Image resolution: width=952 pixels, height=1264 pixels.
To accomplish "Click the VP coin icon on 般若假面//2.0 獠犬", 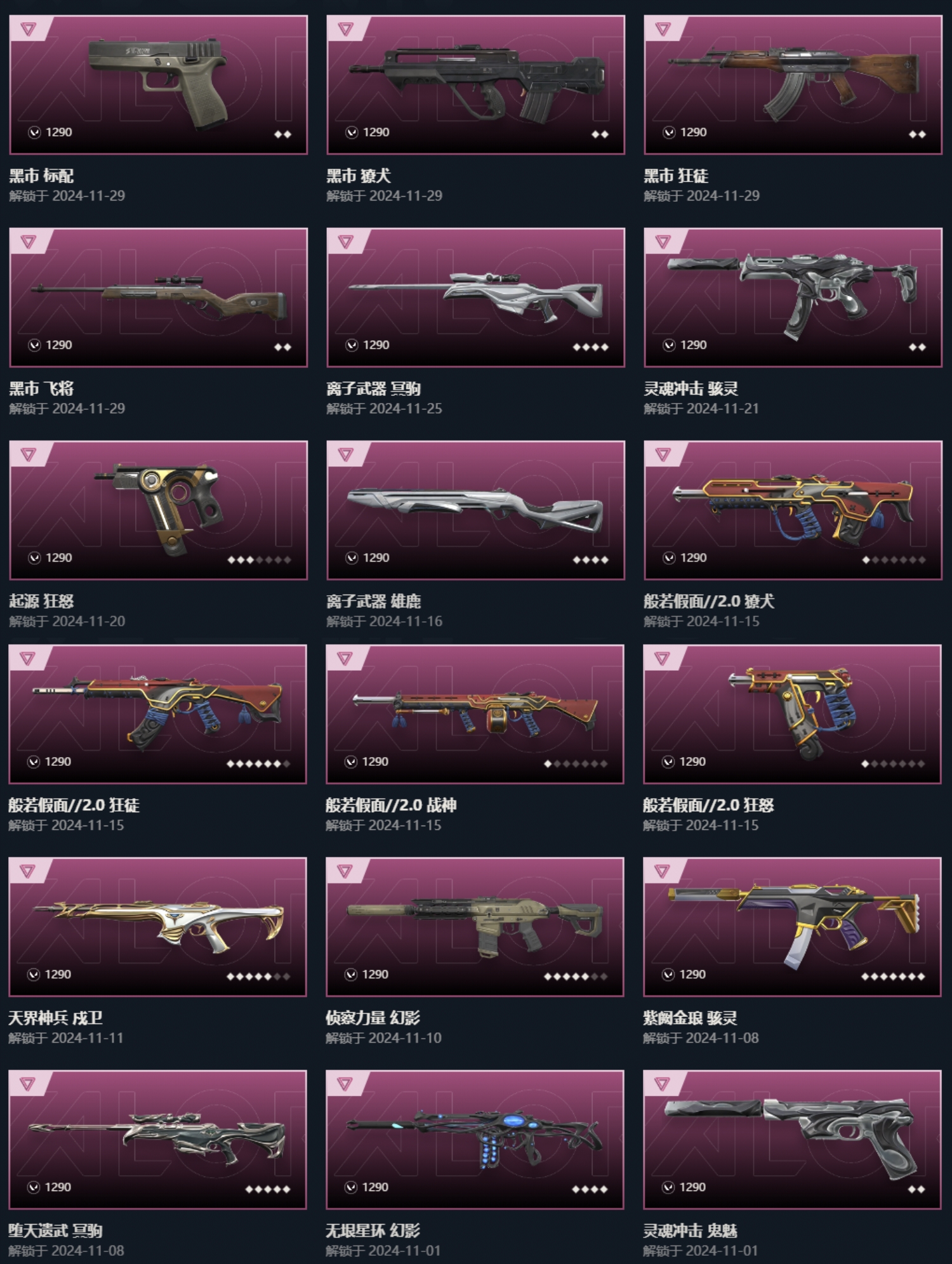I will coord(669,558).
